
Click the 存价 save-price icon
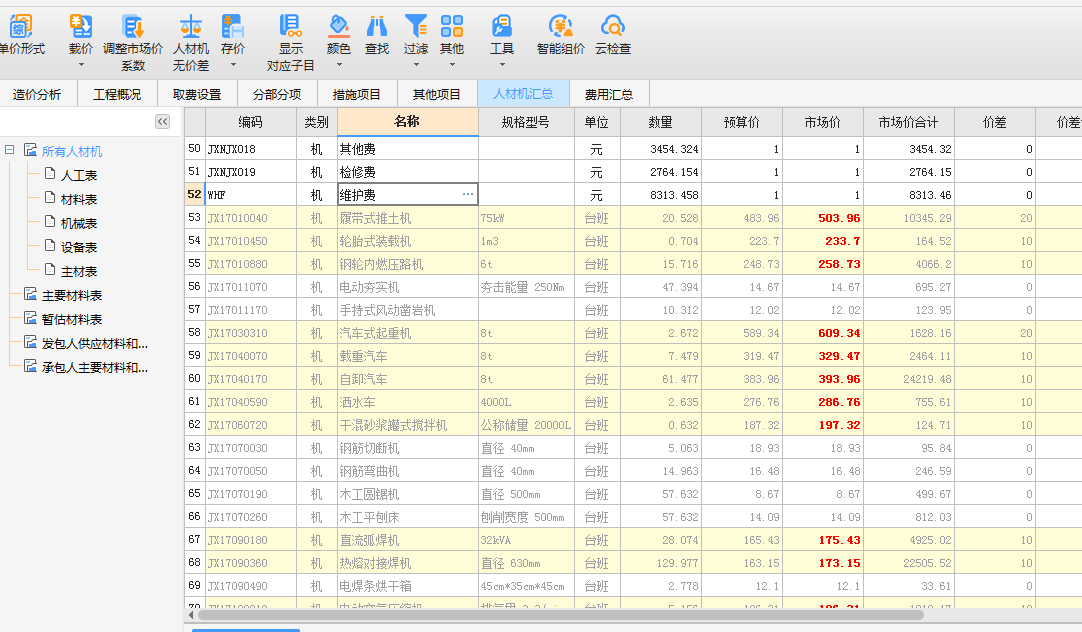(x=233, y=27)
